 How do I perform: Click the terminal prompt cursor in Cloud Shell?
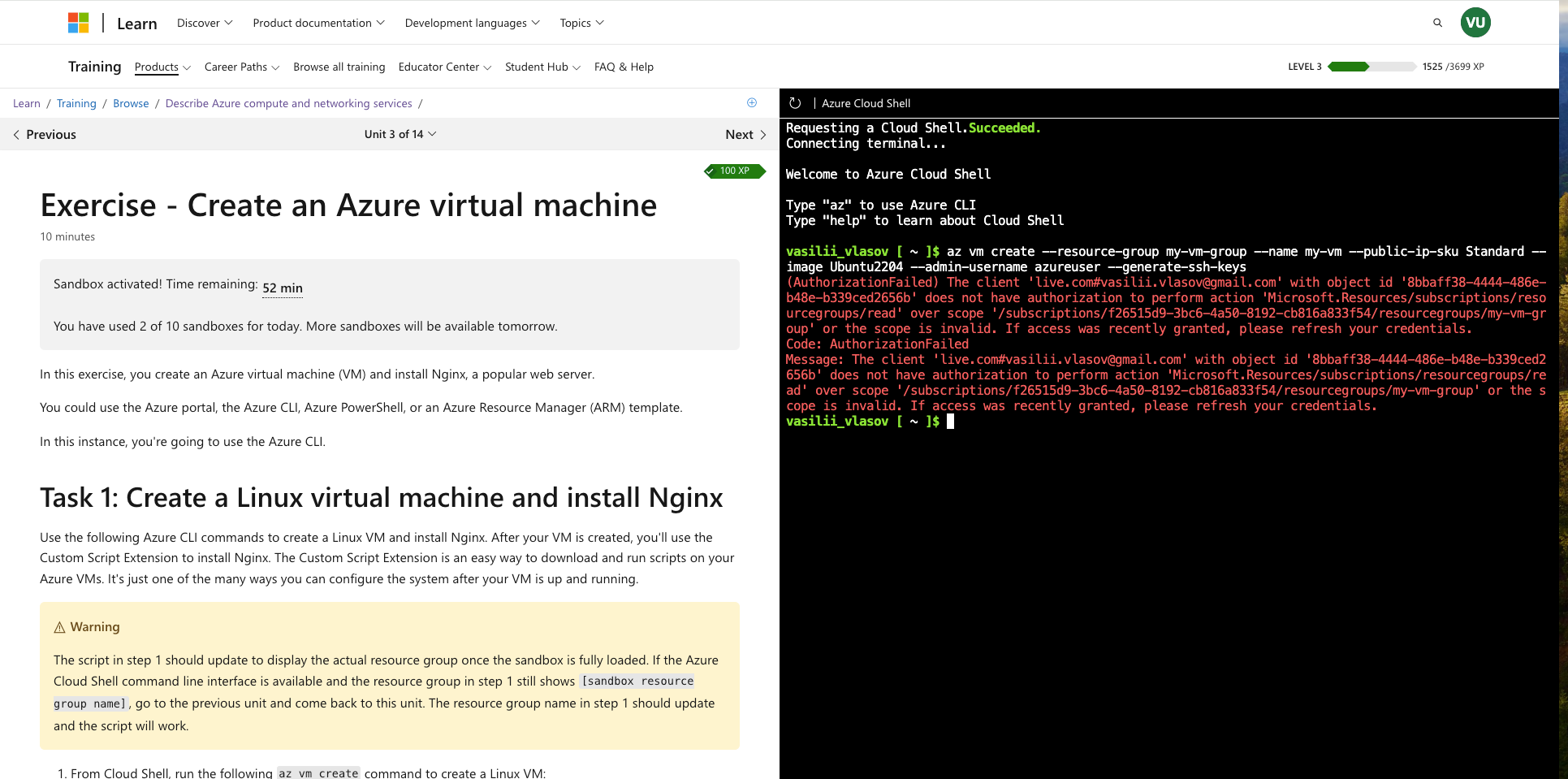click(950, 421)
